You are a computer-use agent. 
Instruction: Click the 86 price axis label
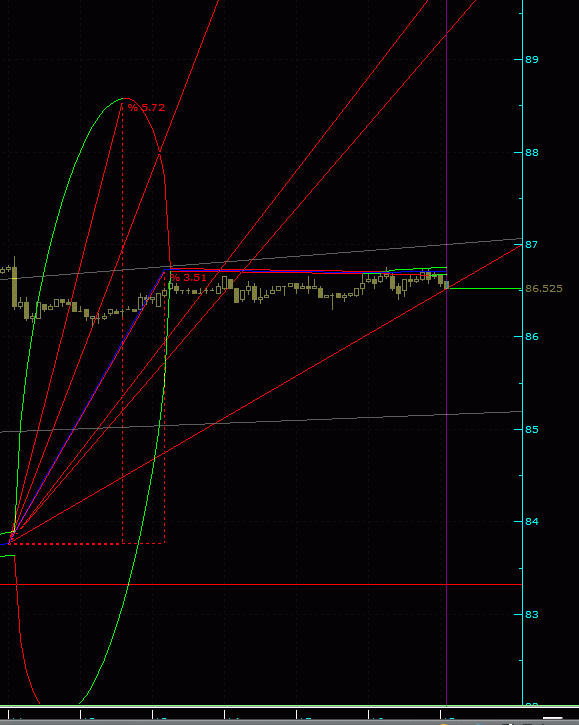[532, 337]
